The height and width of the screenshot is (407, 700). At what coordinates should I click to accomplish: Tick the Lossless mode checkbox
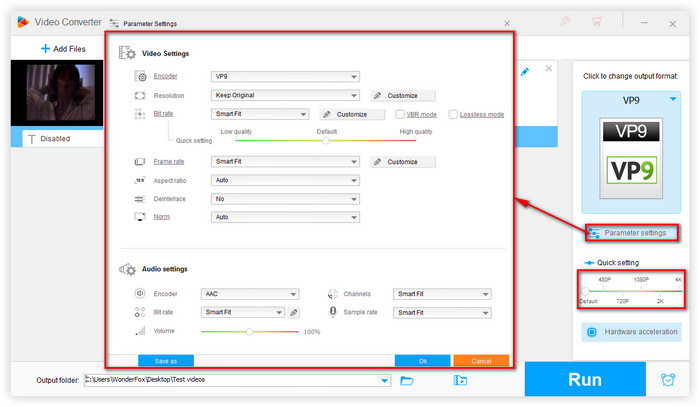click(454, 114)
